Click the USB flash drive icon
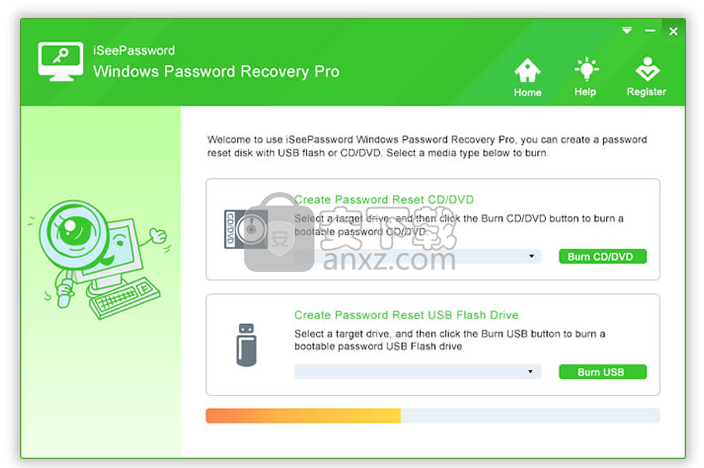The image size is (704, 468). tap(246, 345)
